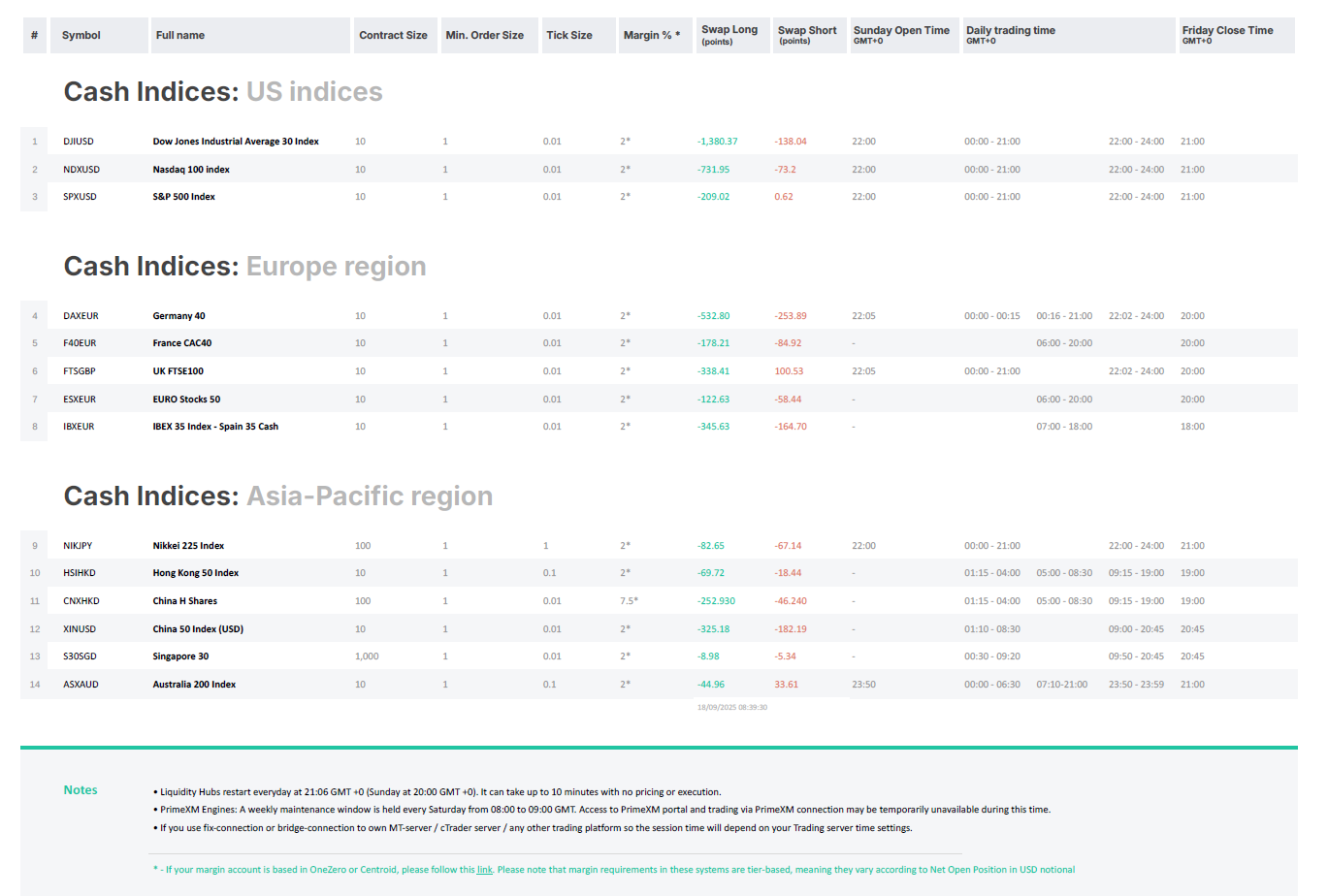
Task: Click swap long value -731.95
Action: 713,170
